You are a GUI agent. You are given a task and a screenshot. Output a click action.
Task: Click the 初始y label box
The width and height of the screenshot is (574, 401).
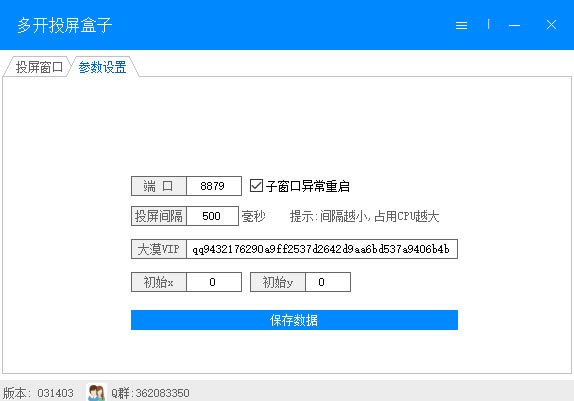(278, 282)
